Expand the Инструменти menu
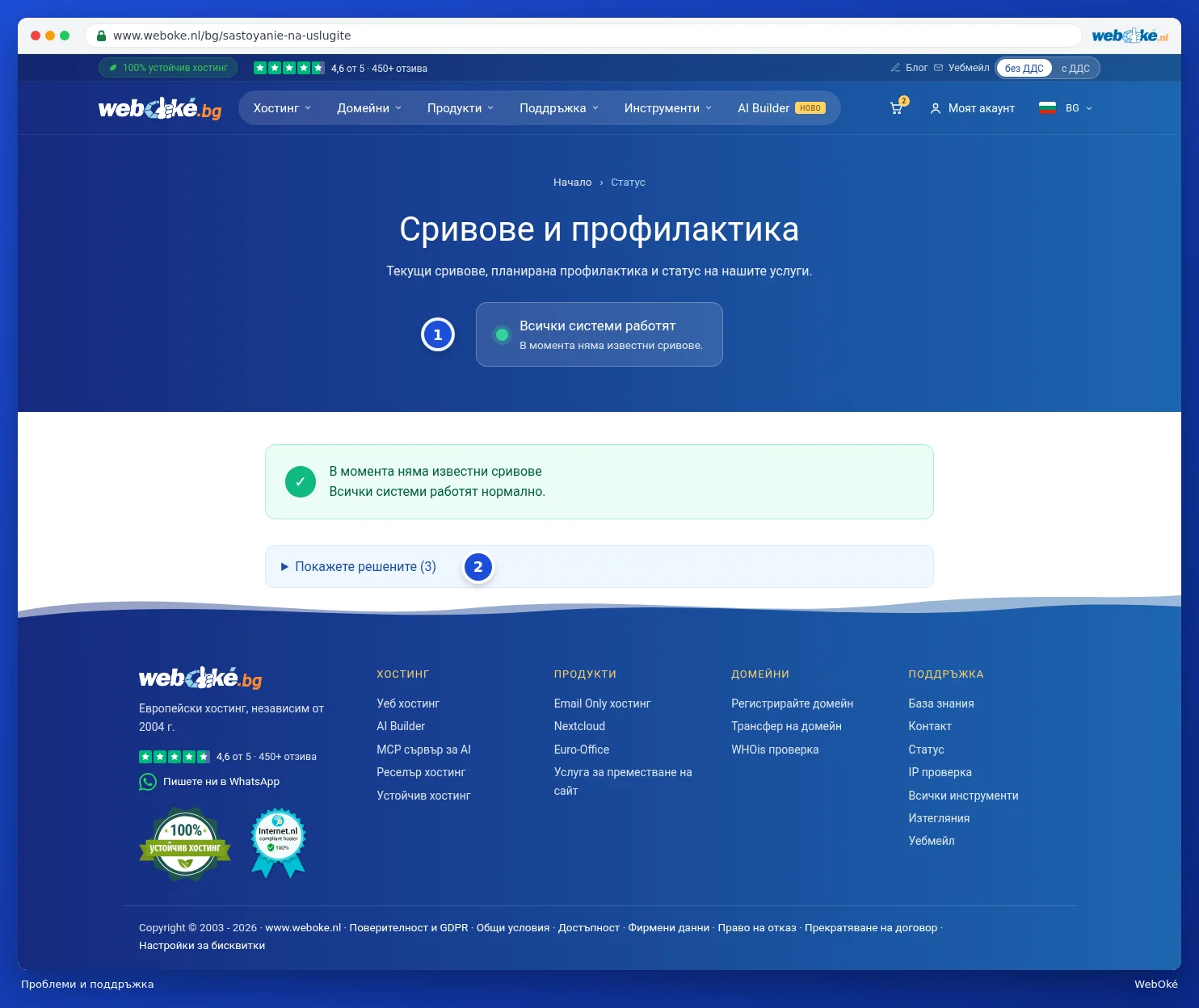1199x1008 pixels. point(668,108)
